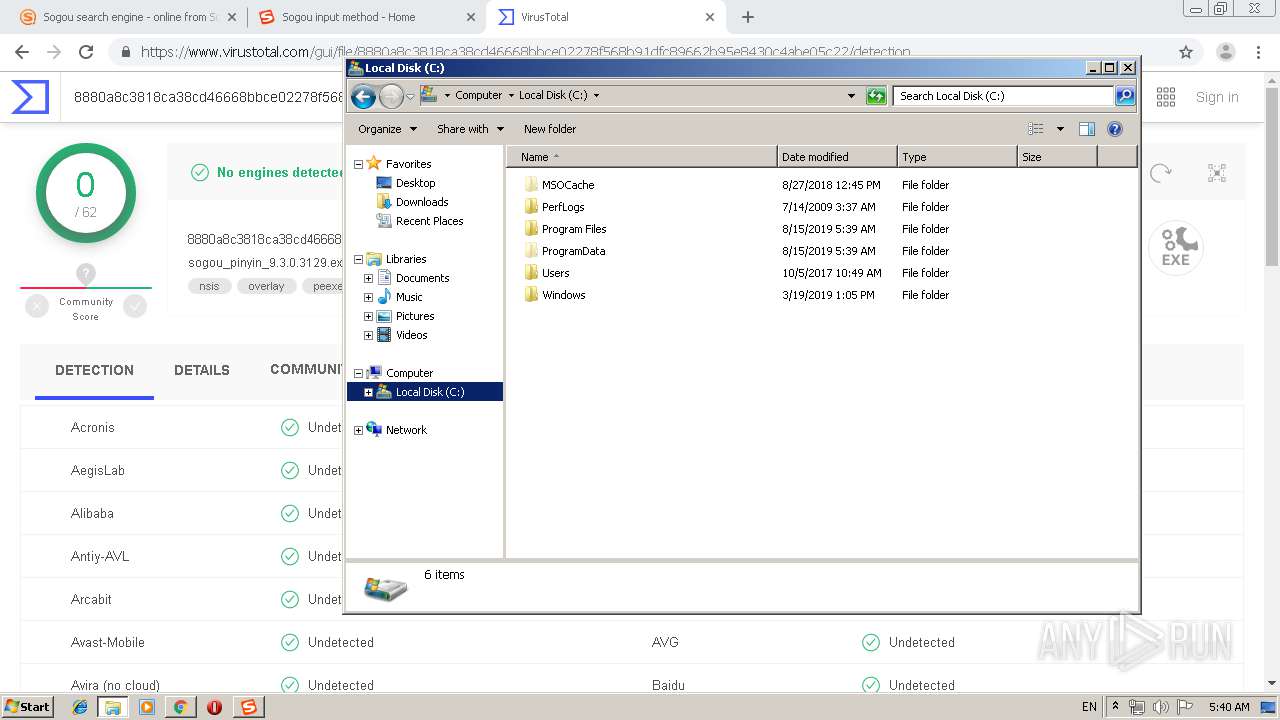Focus the Search Local Disk (C:) field

click(x=1003, y=96)
